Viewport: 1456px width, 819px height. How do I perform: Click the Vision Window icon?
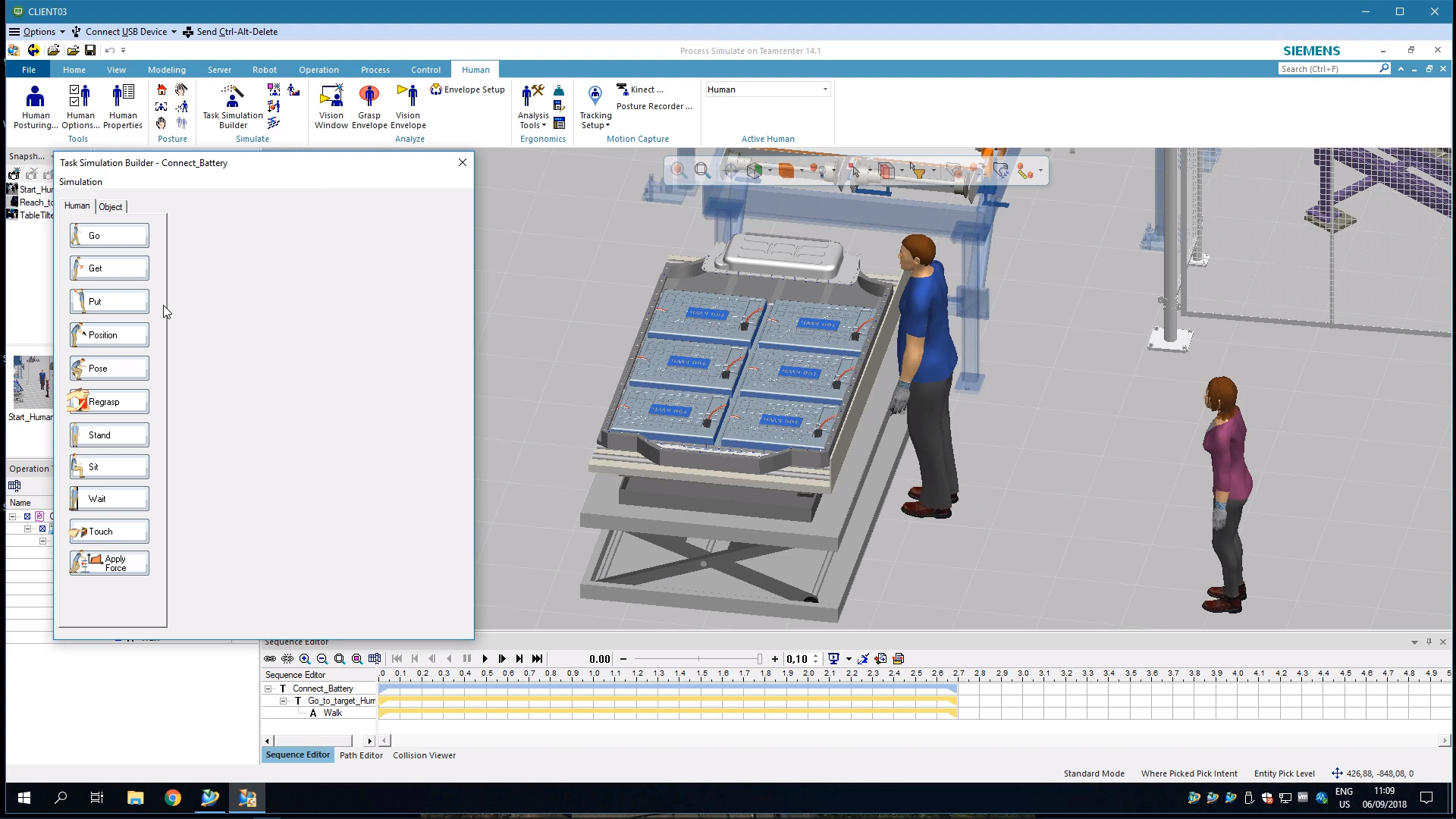pos(331,106)
